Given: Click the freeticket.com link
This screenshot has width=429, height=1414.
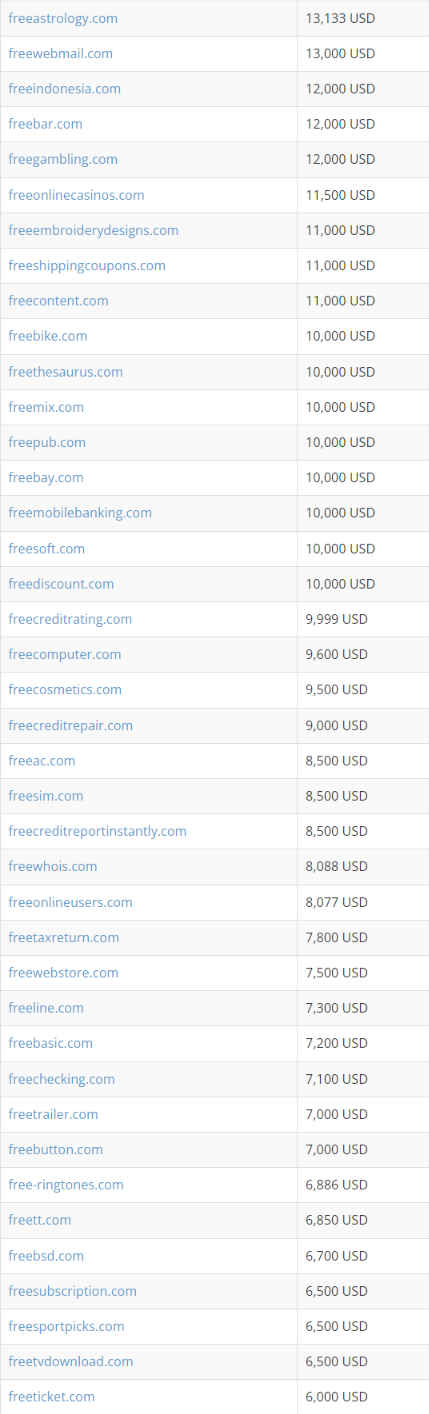Looking at the screenshot, I should coord(51,1396).
